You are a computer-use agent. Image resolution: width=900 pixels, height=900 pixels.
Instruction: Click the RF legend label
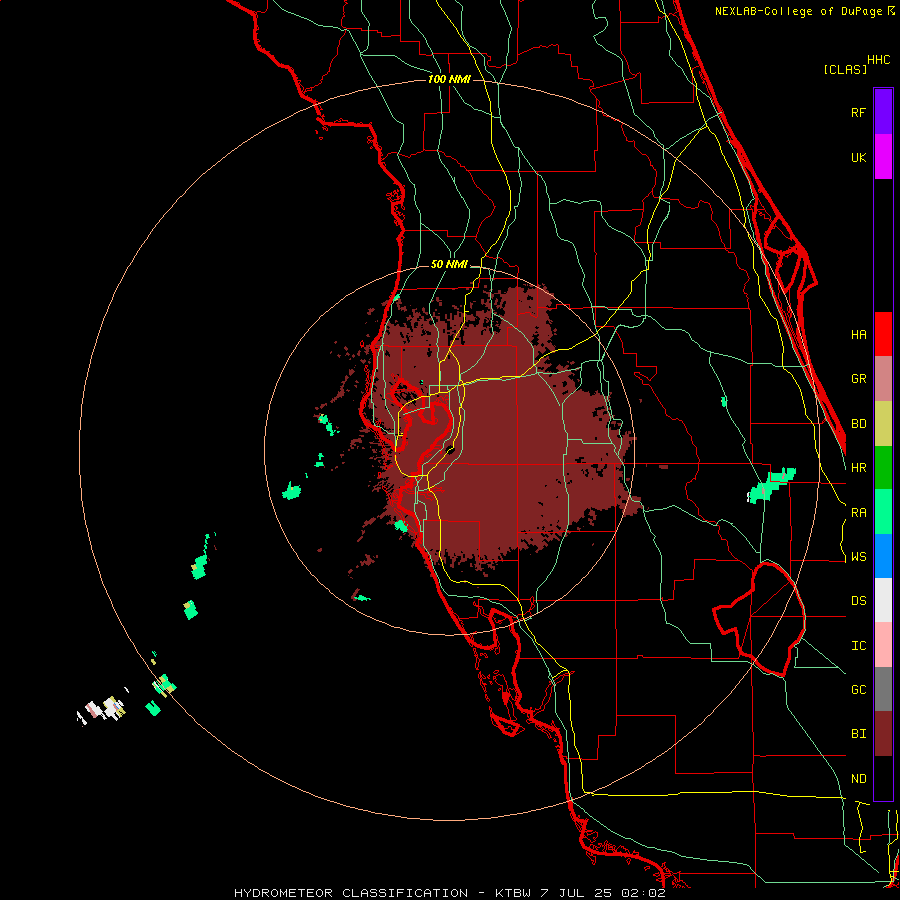click(x=858, y=112)
